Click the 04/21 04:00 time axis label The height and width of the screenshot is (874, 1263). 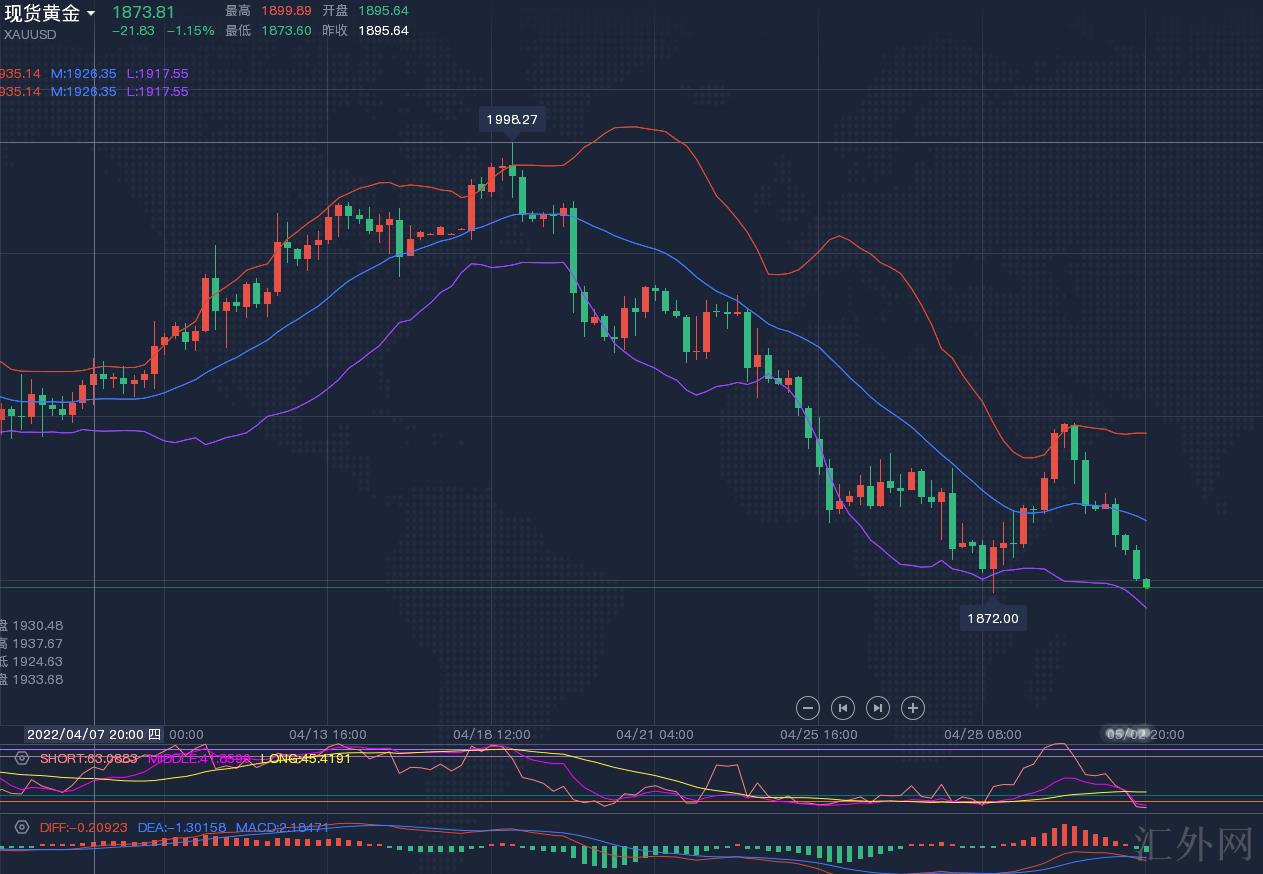coord(654,734)
